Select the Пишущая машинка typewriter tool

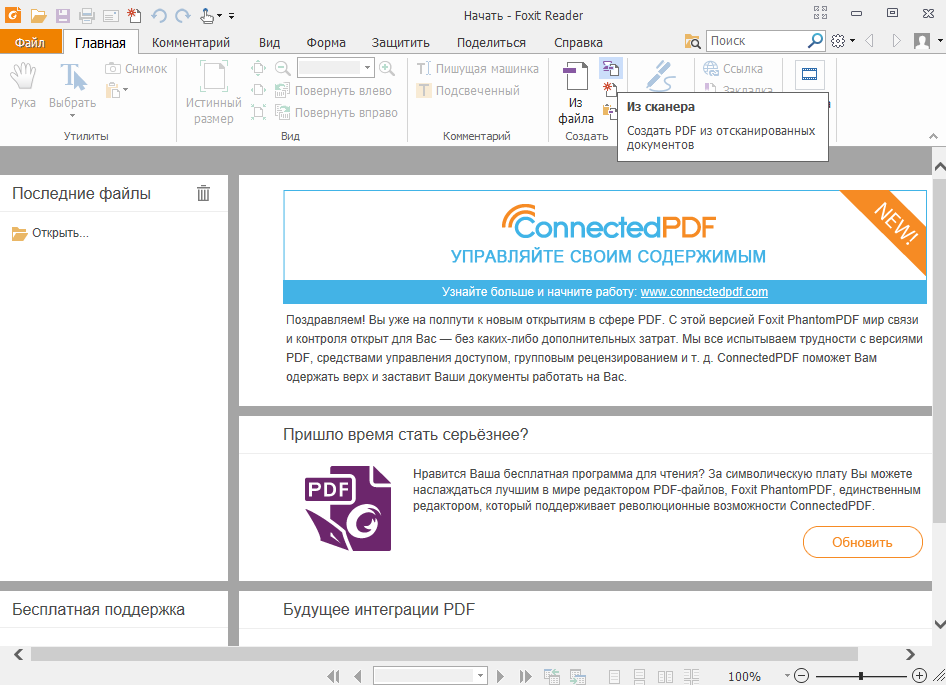pos(477,69)
